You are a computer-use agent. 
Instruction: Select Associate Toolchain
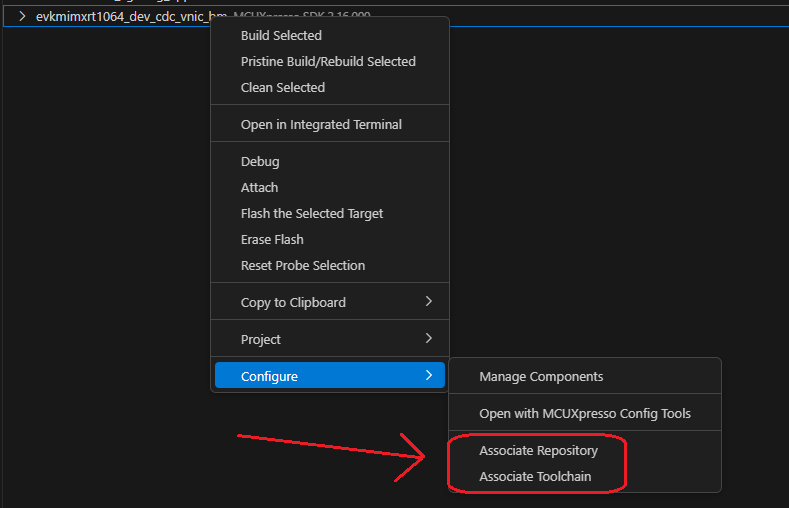[x=535, y=477]
